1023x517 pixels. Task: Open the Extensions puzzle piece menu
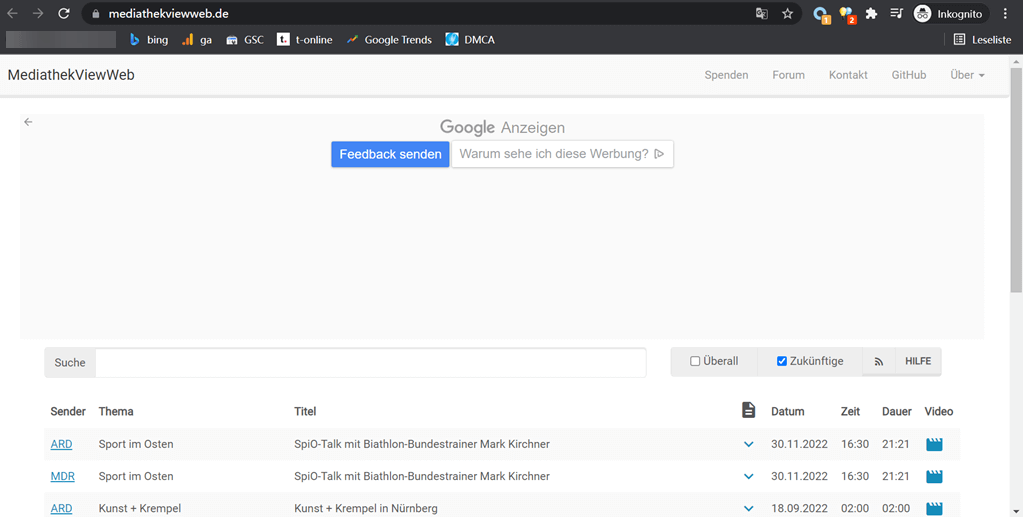pos(871,14)
